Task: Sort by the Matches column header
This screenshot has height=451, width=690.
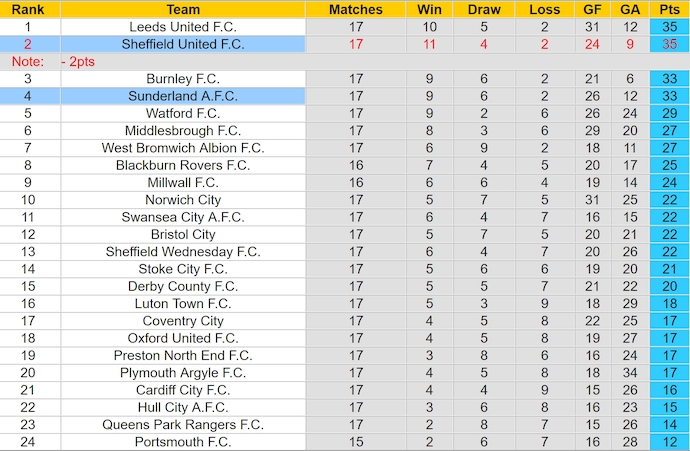Action: 356,9
